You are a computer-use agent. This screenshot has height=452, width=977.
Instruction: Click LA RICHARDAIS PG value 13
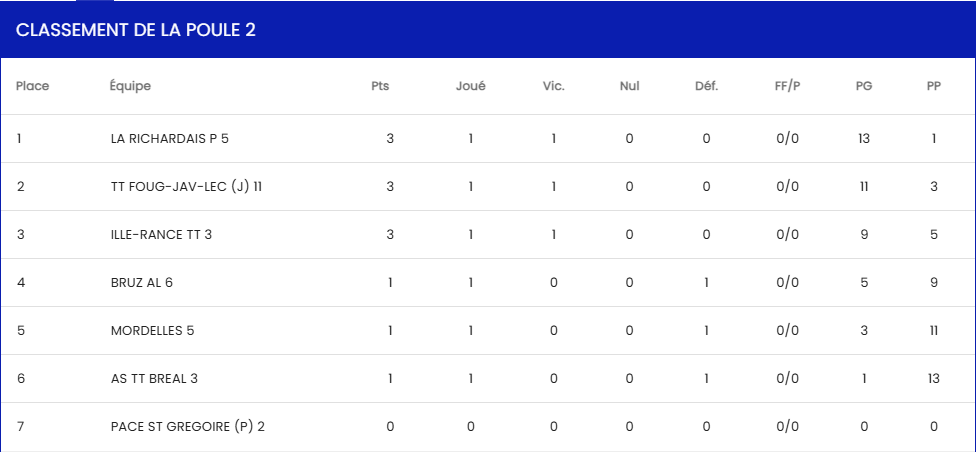point(864,138)
